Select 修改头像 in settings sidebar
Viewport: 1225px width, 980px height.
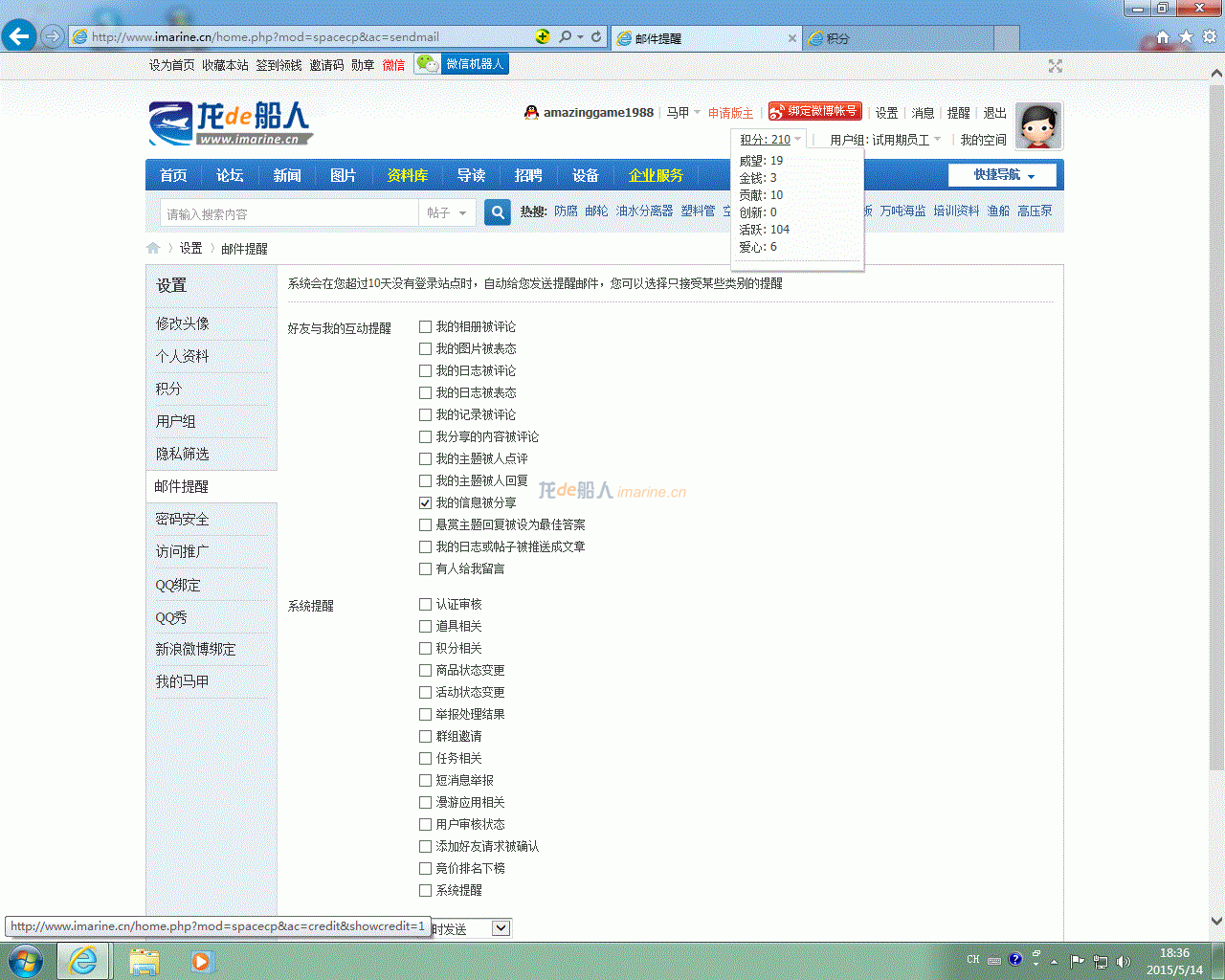pos(182,323)
